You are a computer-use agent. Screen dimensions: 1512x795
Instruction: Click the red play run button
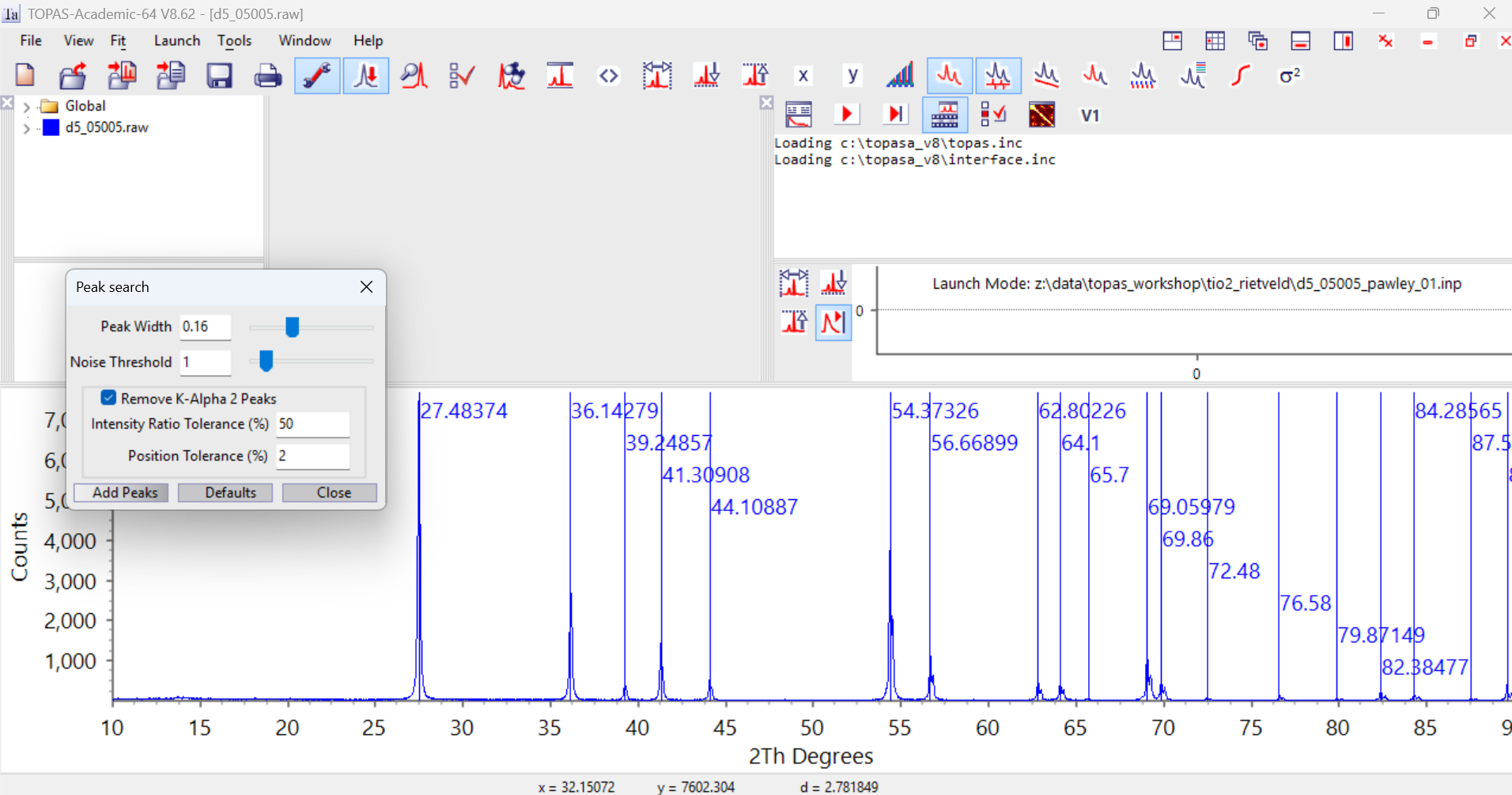tap(847, 115)
